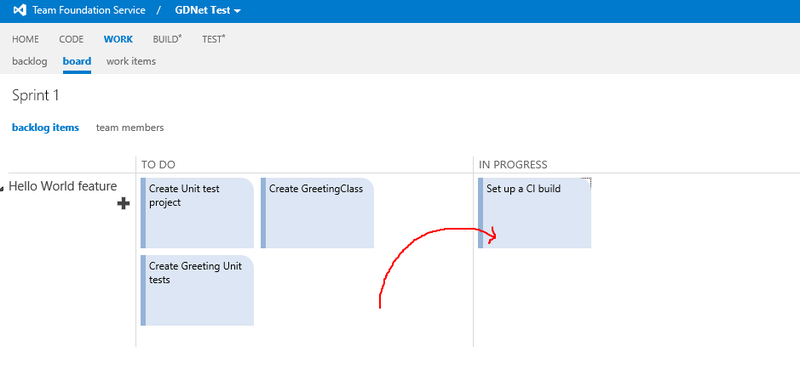Screen dimensions: 800x392
Task: Click the Hello World feature title
Action: (63, 186)
